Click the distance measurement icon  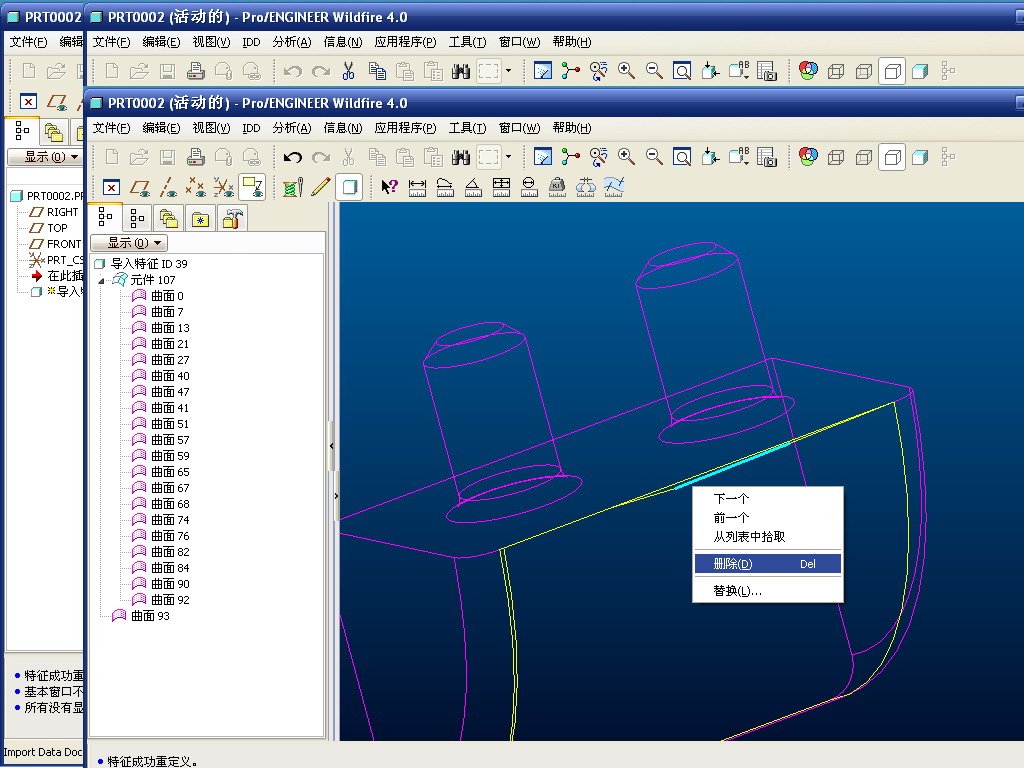[x=418, y=186]
